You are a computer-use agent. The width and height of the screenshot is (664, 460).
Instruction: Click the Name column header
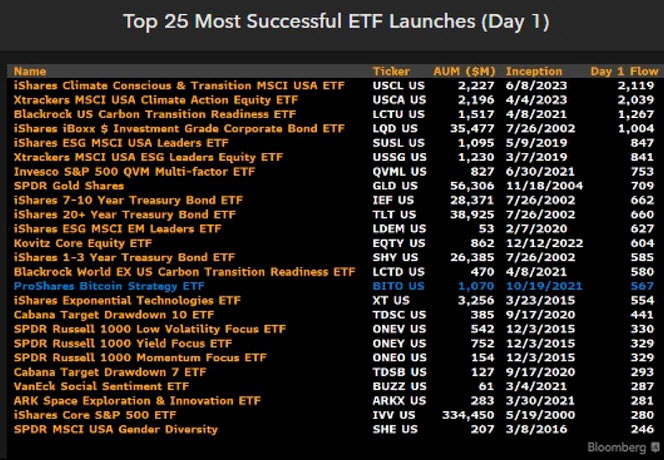click(30, 72)
